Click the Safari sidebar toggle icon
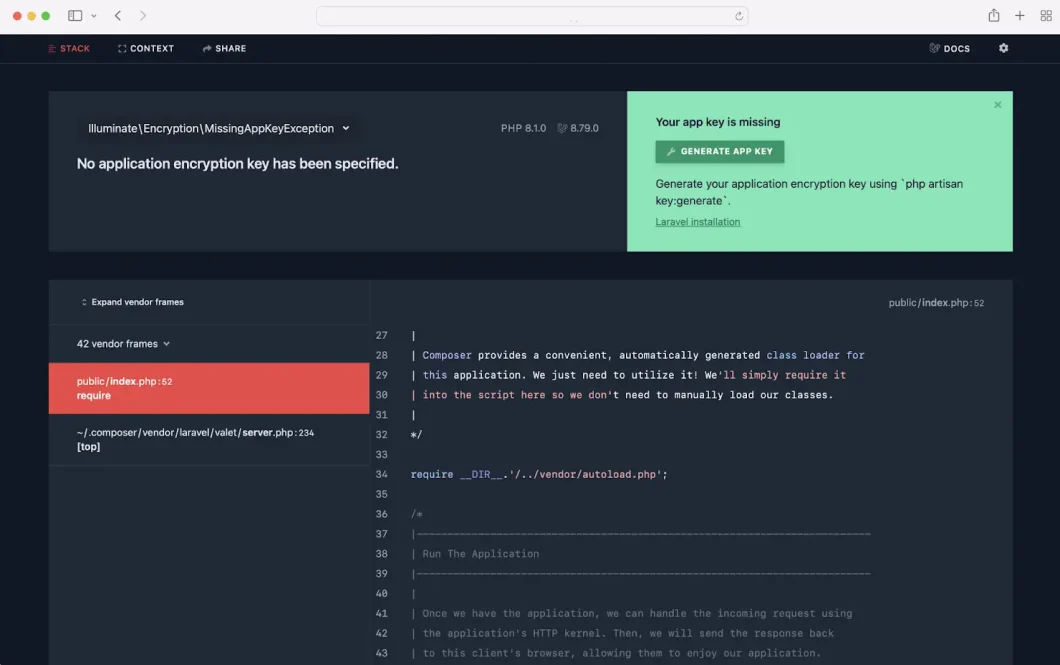Screen dimensions: 1060x665 click(x=75, y=16)
